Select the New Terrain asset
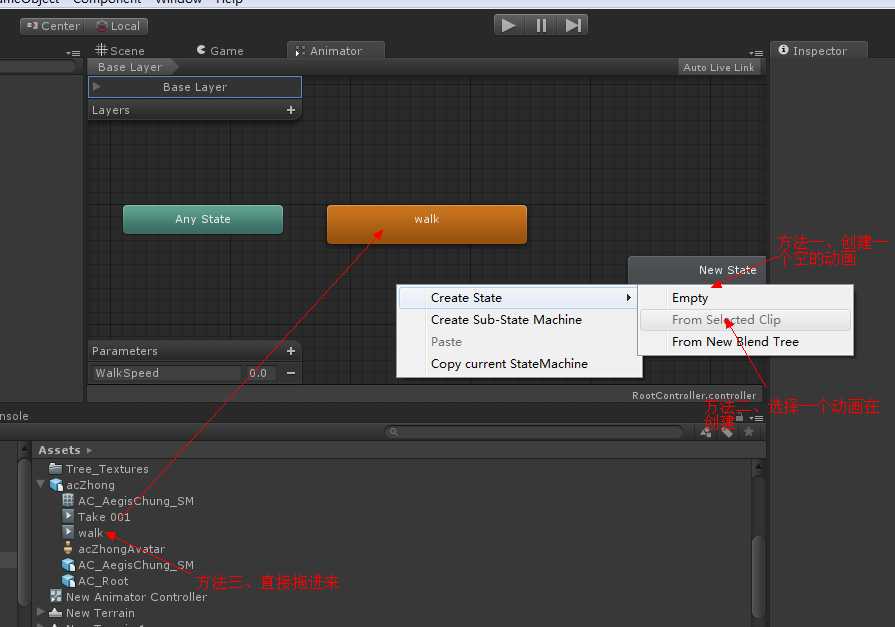 tap(92, 613)
